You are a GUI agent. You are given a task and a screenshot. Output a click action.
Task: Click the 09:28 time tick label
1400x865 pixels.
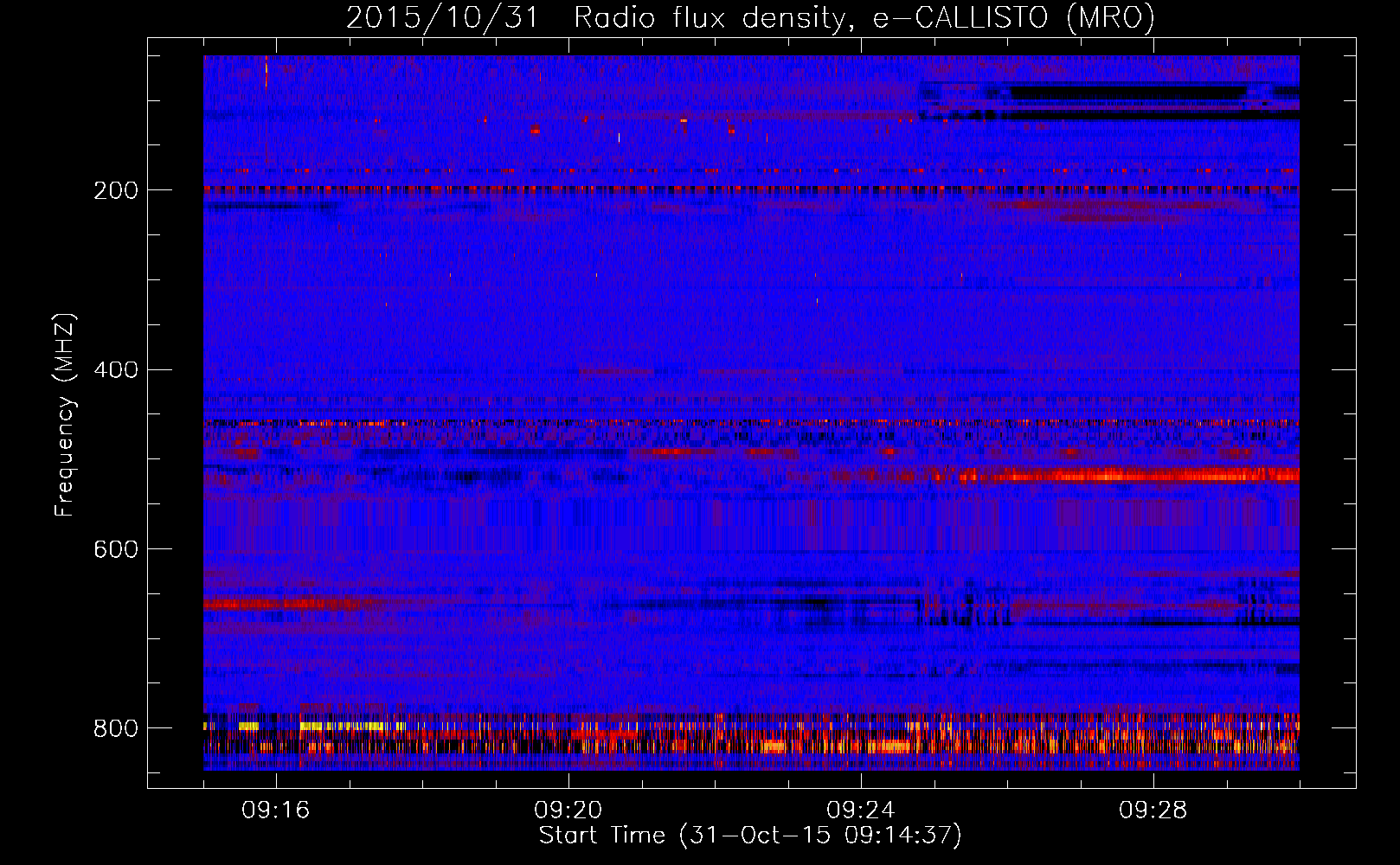(1153, 810)
